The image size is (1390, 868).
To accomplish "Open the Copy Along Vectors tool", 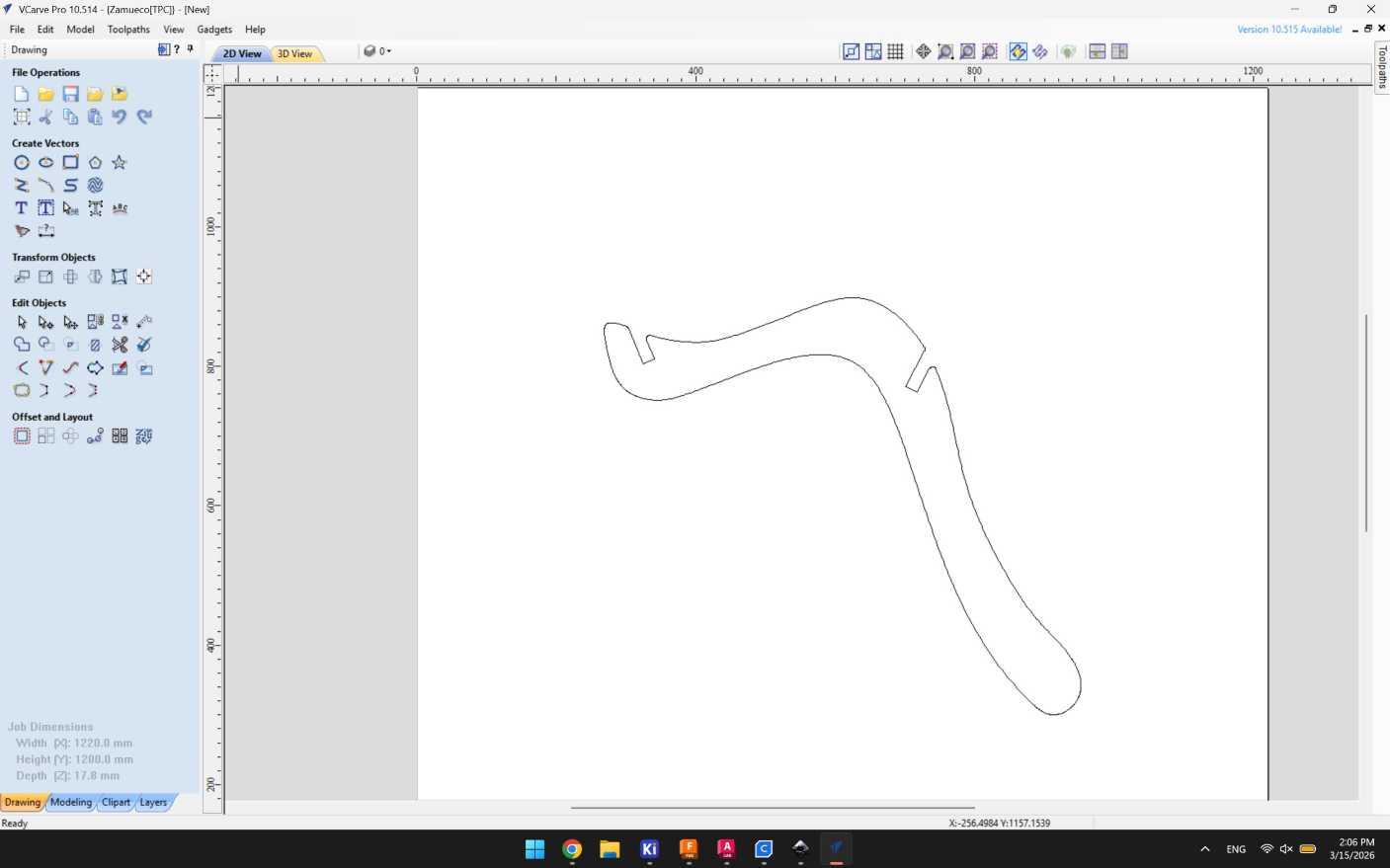I will coord(95,435).
